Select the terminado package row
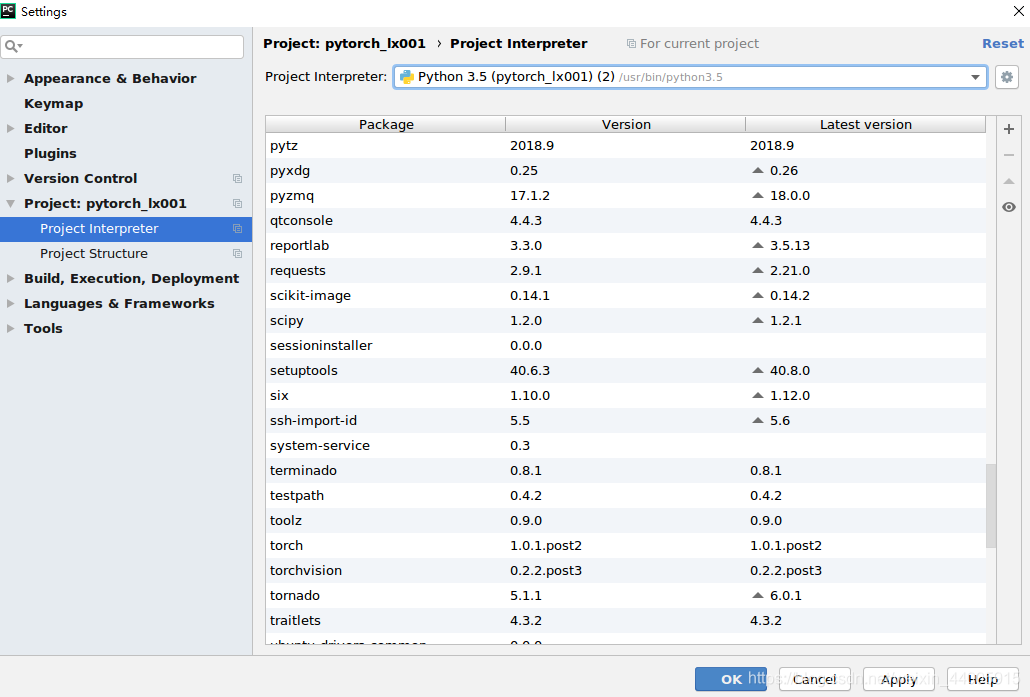Image resolution: width=1030 pixels, height=697 pixels. pyautogui.click(x=626, y=470)
